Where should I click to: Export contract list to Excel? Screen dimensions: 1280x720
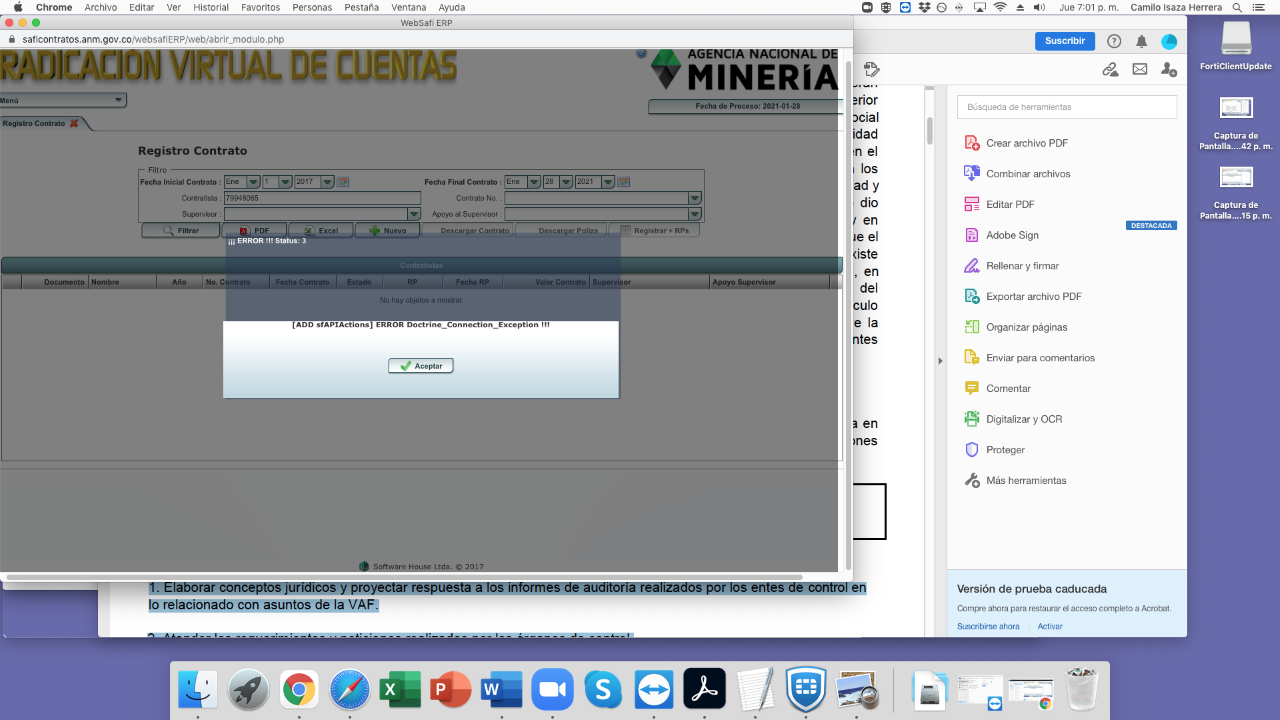click(320, 230)
